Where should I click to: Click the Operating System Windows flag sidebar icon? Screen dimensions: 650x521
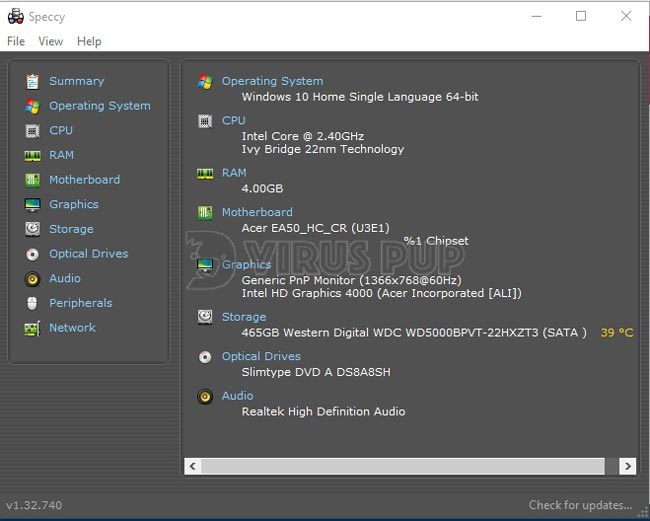click(32, 106)
